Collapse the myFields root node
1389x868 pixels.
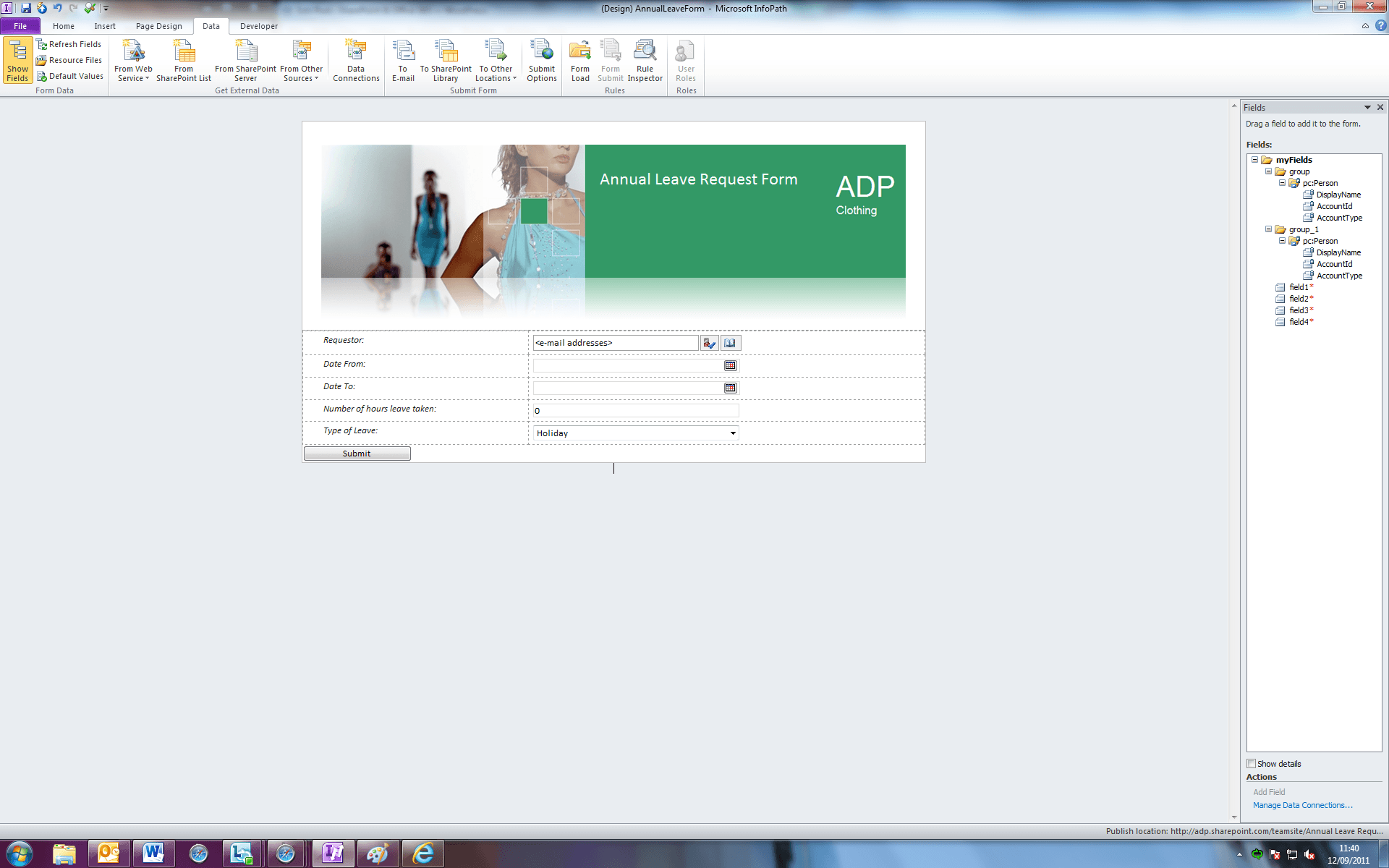pyautogui.click(x=1254, y=160)
